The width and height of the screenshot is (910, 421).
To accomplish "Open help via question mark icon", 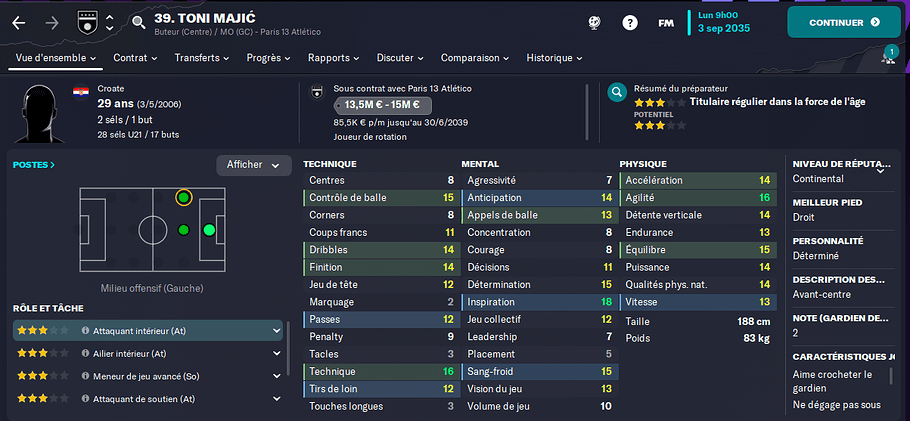I will point(630,23).
